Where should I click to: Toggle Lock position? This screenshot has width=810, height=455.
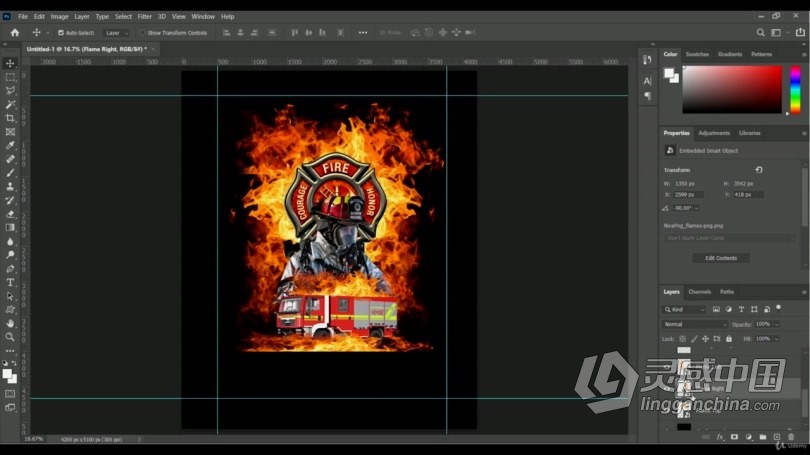[705, 339]
